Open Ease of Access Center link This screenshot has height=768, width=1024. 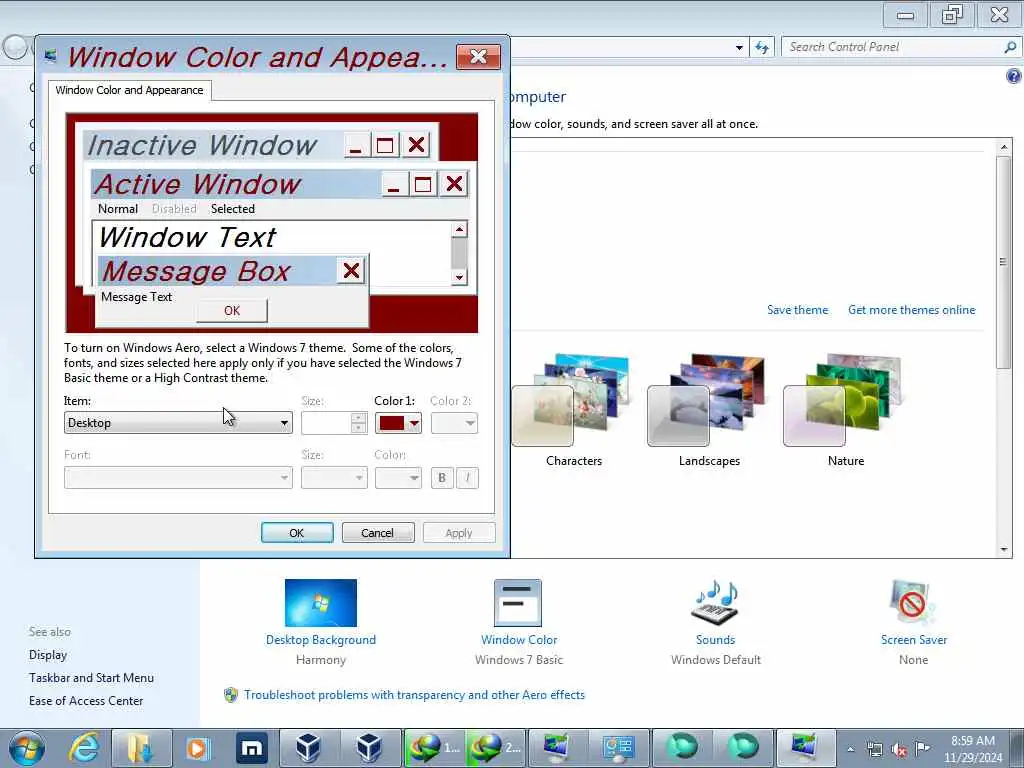(86, 701)
